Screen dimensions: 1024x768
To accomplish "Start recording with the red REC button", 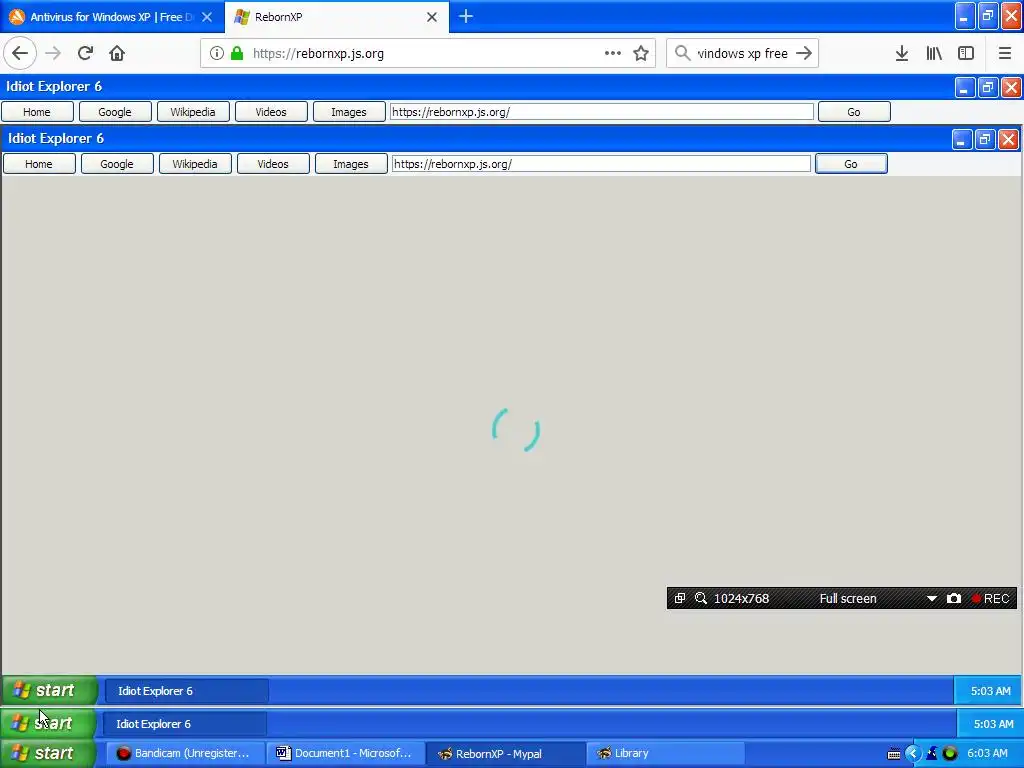I will 990,598.
